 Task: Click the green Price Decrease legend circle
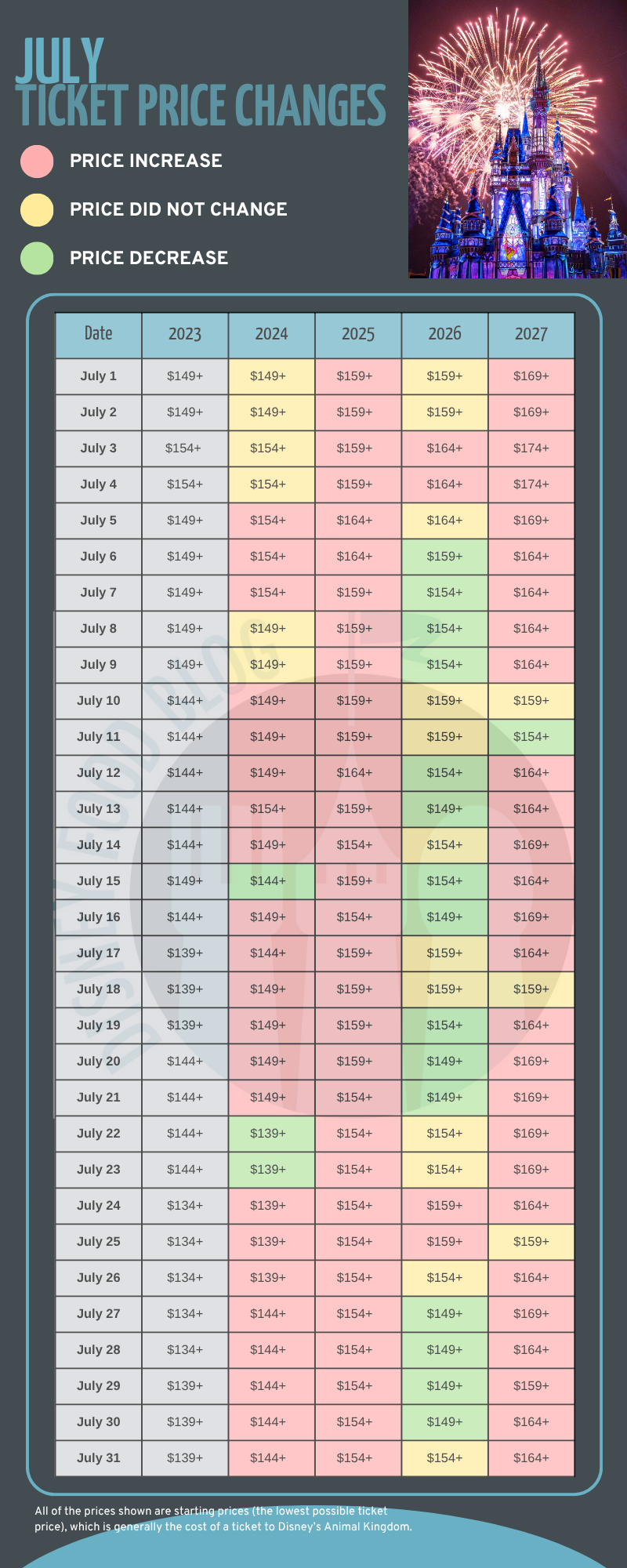click(x=37, y=258)
